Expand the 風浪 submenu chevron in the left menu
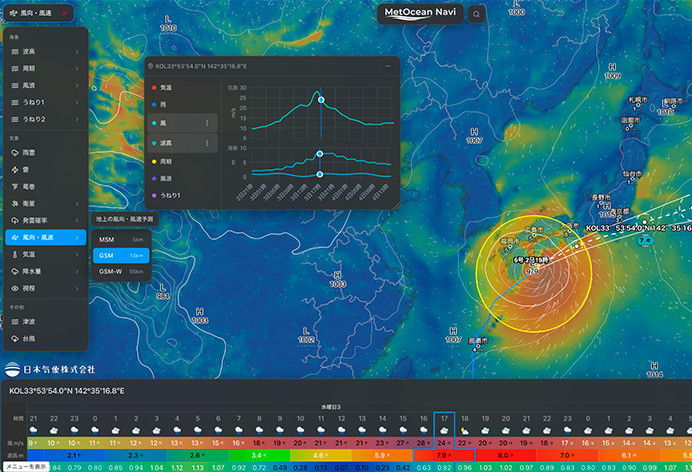 coord(77,85)
